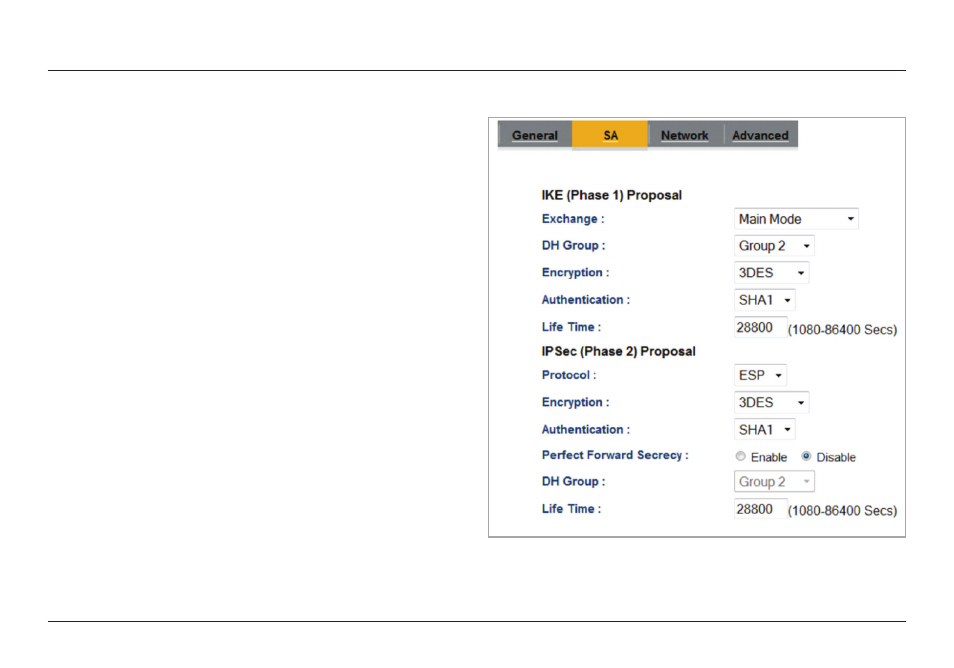Switch to the General tab
The image size is (954, 668).
tap(535, 135)
